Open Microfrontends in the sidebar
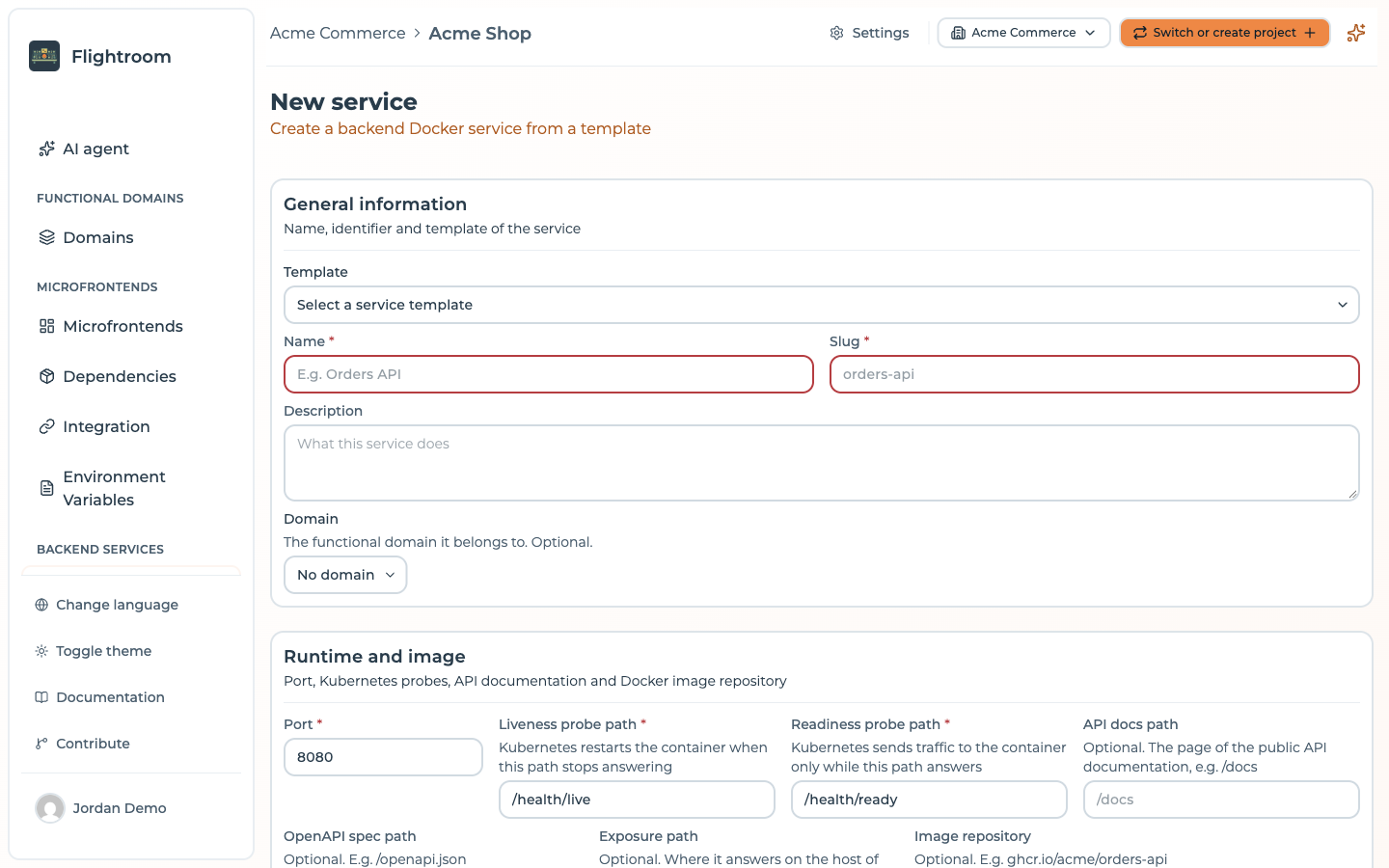The width and height of the screenshot is (1389, 868). pos(123,326)
